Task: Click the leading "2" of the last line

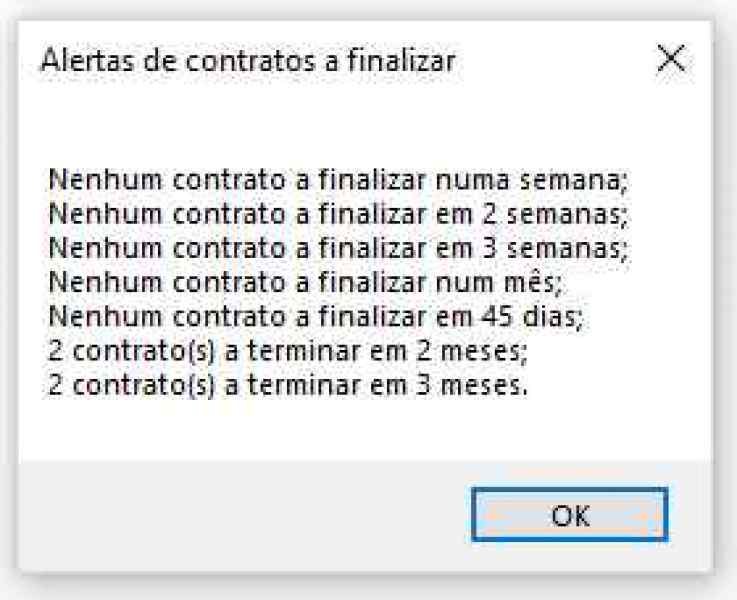Action: (55, 386)
